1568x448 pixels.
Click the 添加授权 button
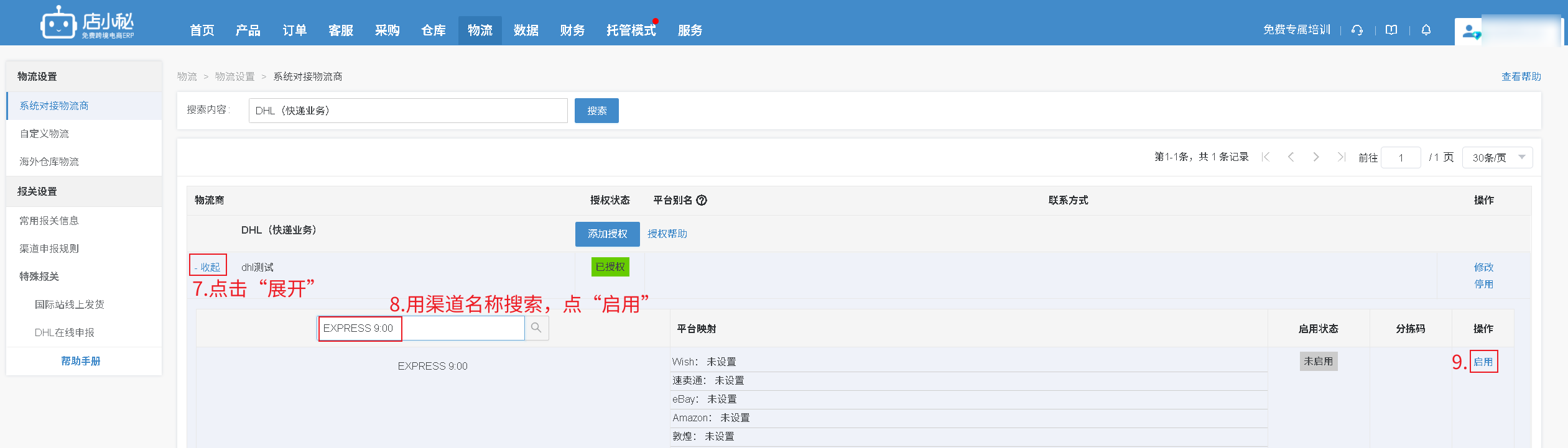[x=607, y=234]
